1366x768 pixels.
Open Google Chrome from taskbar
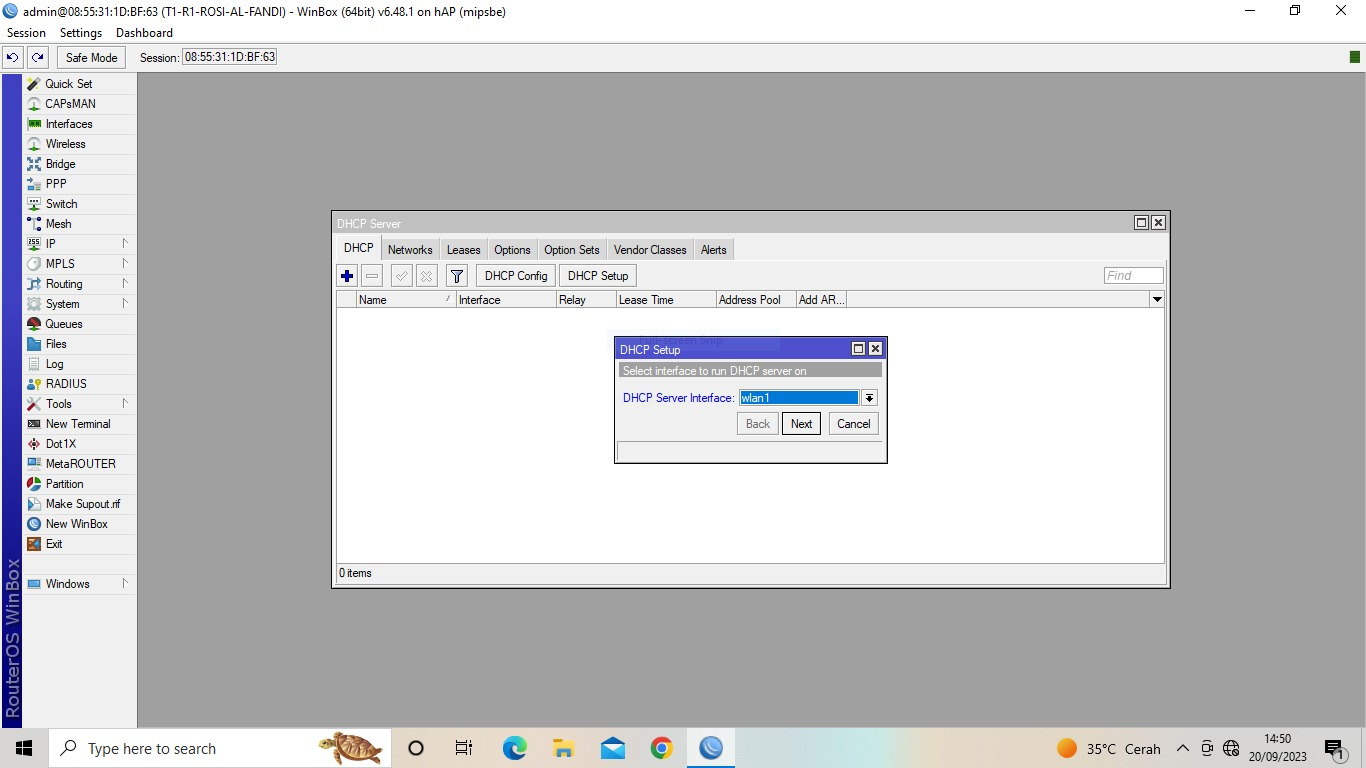tap(662, 748)
